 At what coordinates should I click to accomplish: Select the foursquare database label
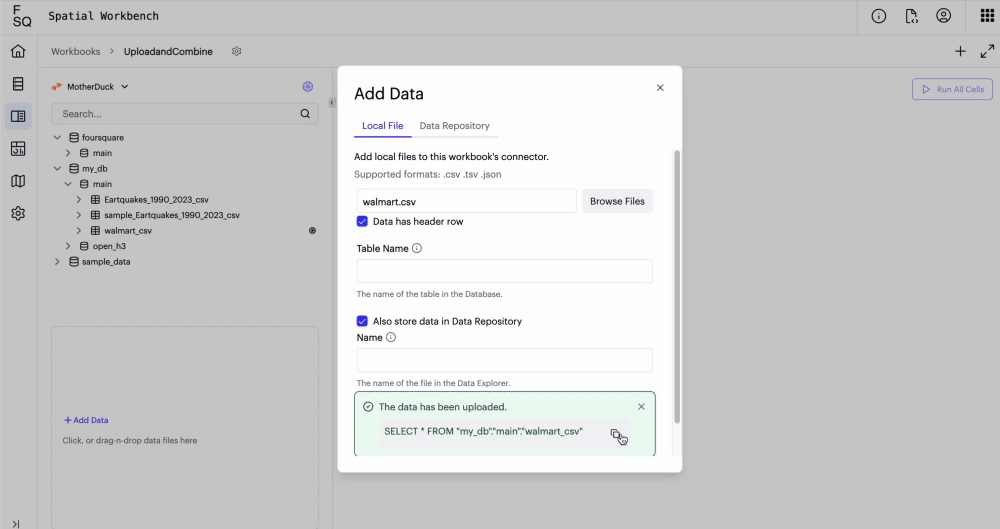pyautogui.click(x=103, y=137)
